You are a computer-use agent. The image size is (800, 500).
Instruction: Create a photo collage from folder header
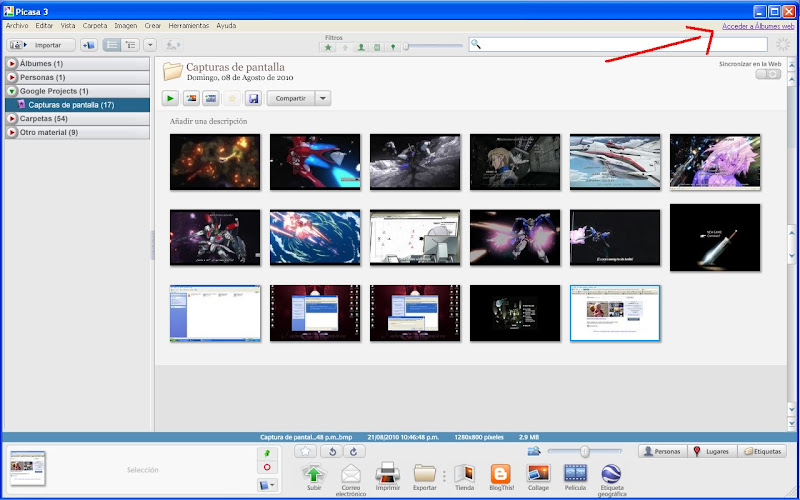tap(191, 98)
